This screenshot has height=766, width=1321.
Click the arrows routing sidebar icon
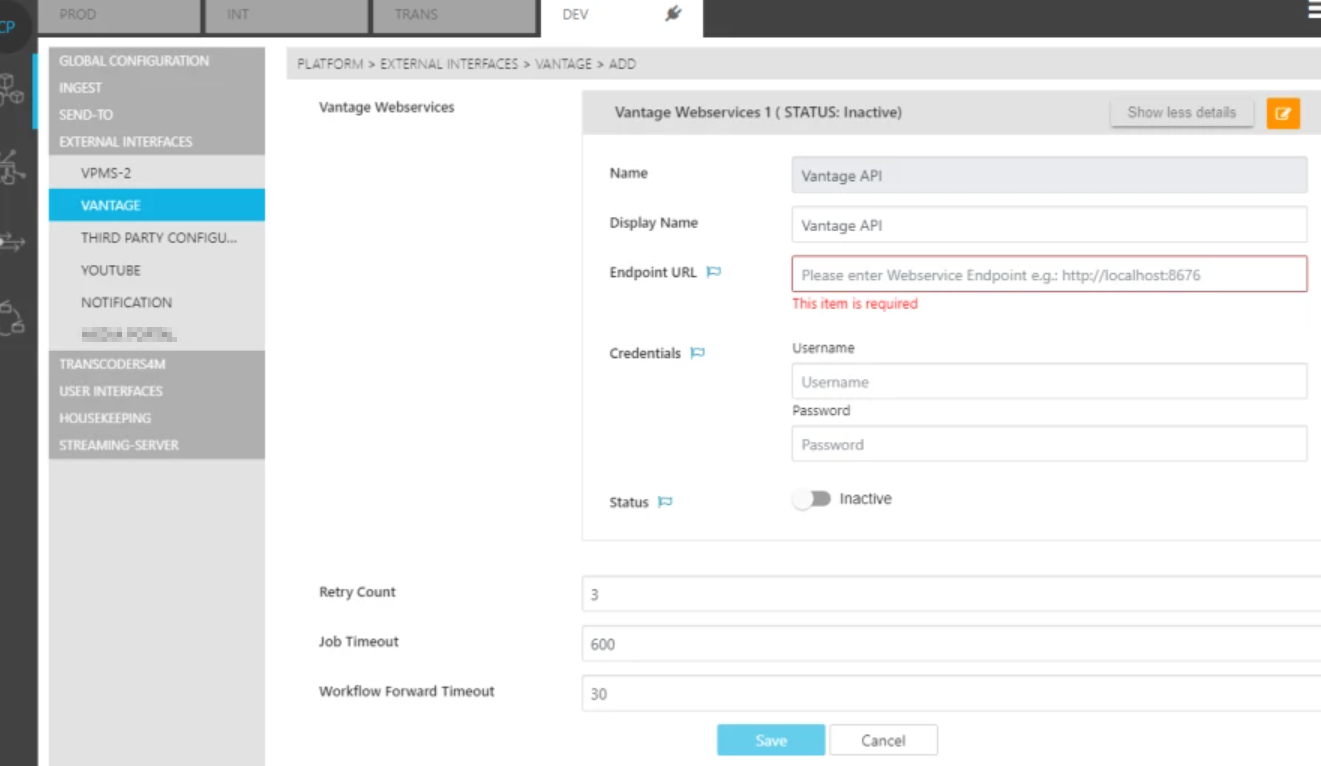(x=13, y=241)
